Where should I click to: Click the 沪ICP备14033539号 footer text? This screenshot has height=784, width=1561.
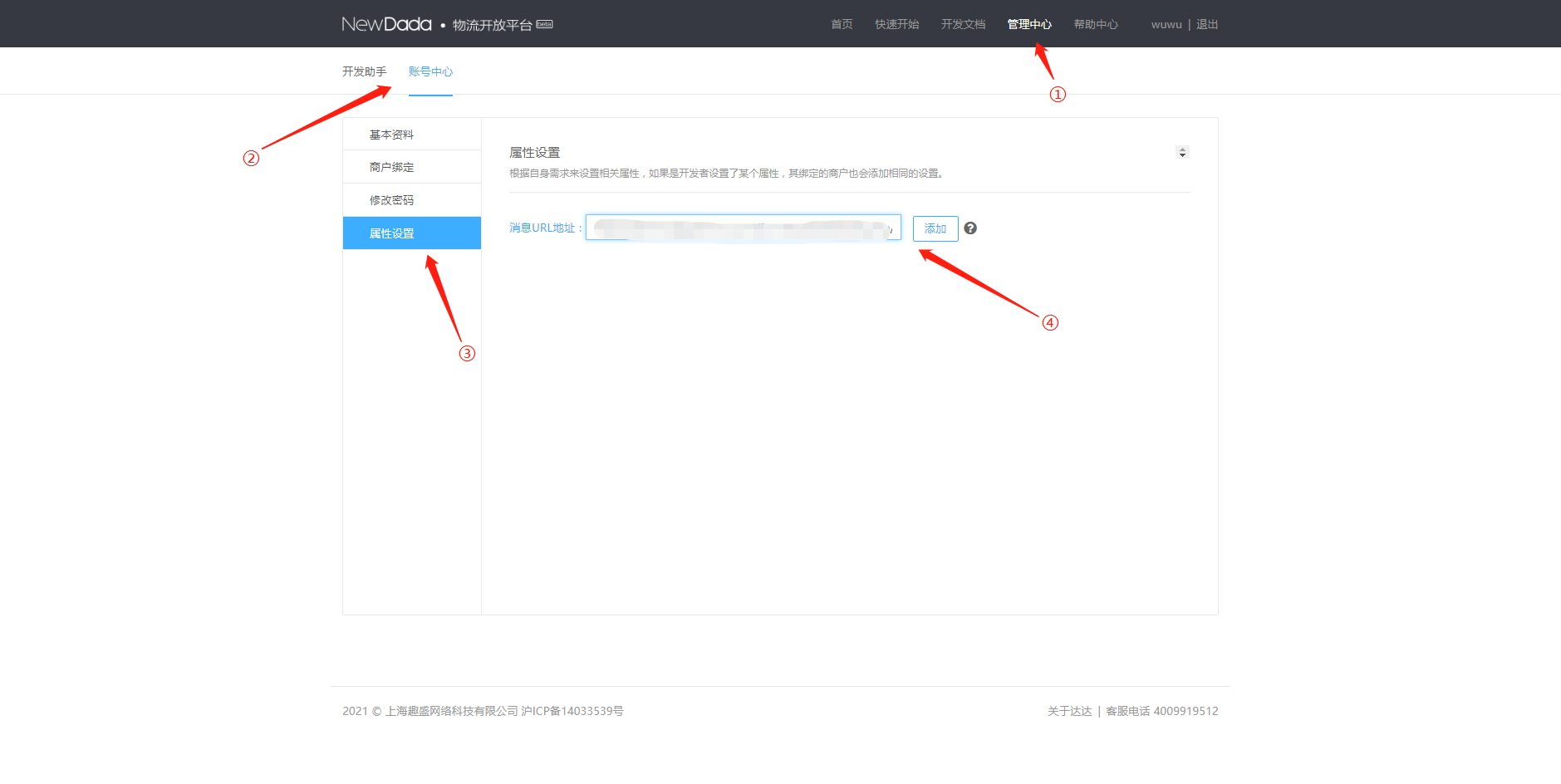(572, 711)
